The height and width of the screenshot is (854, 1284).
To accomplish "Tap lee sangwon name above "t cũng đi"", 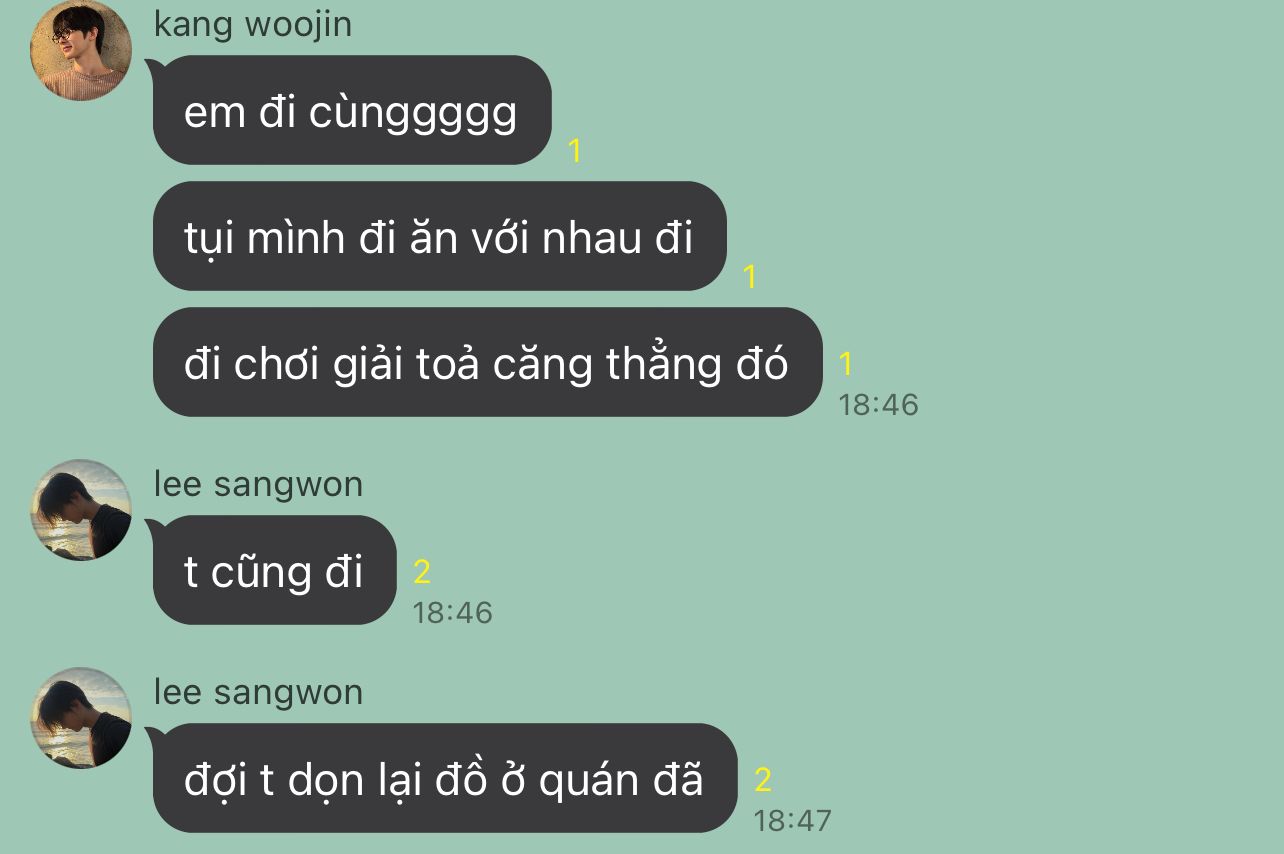I will (x=258, y=484).
